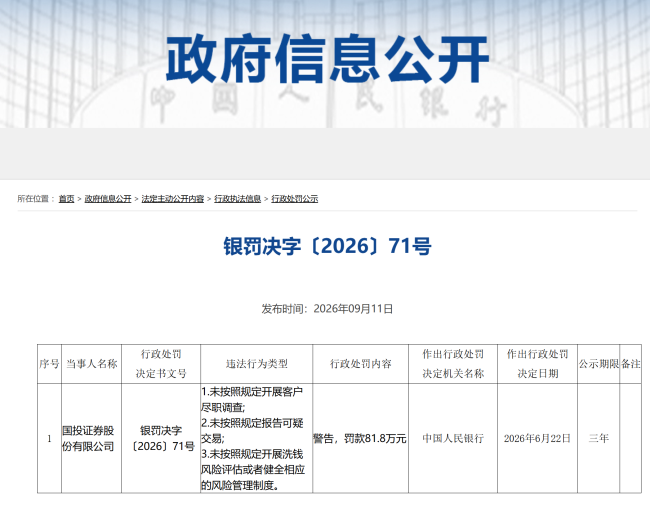
Task: Click the 公示期限 column header
Action: 599,364
